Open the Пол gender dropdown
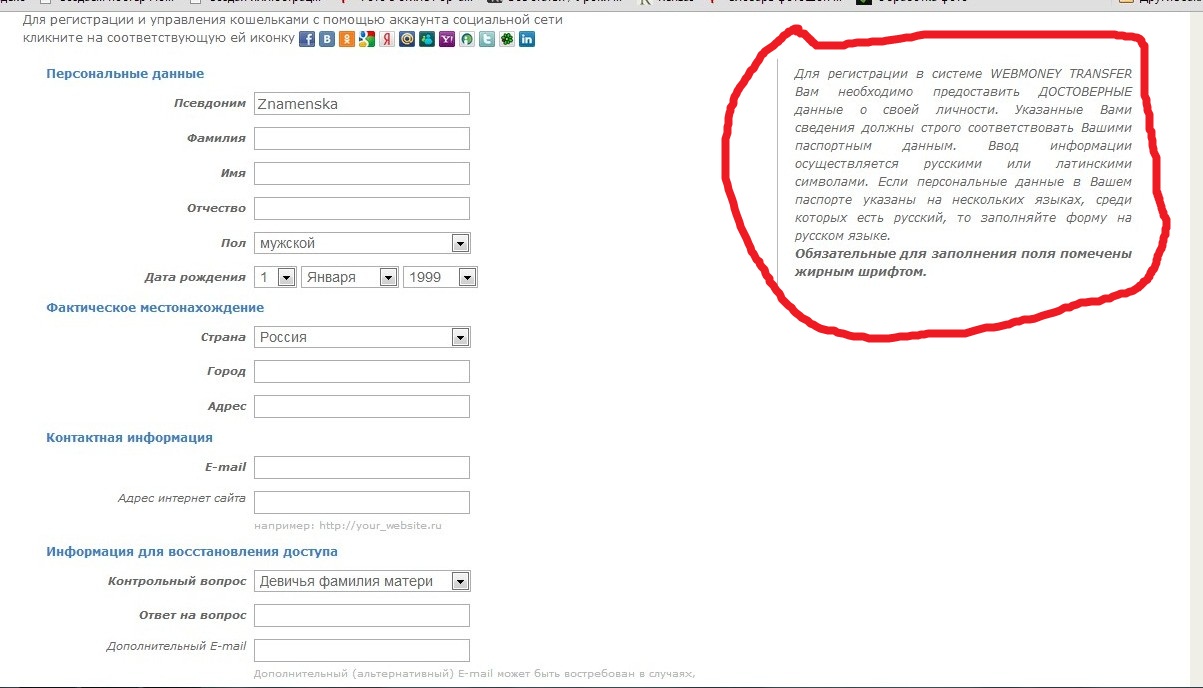Viewport: 1203px width, 688px height. pyautogui.click(x=362, y=243)
